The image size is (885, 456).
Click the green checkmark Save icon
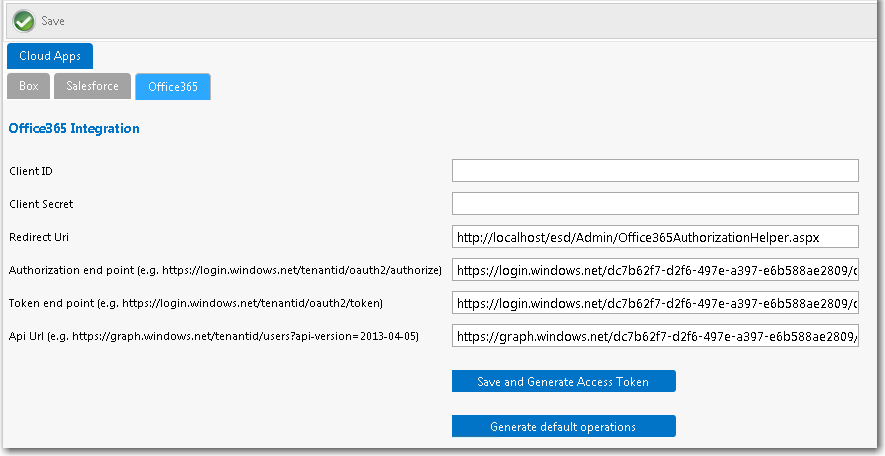pos(24,20)
